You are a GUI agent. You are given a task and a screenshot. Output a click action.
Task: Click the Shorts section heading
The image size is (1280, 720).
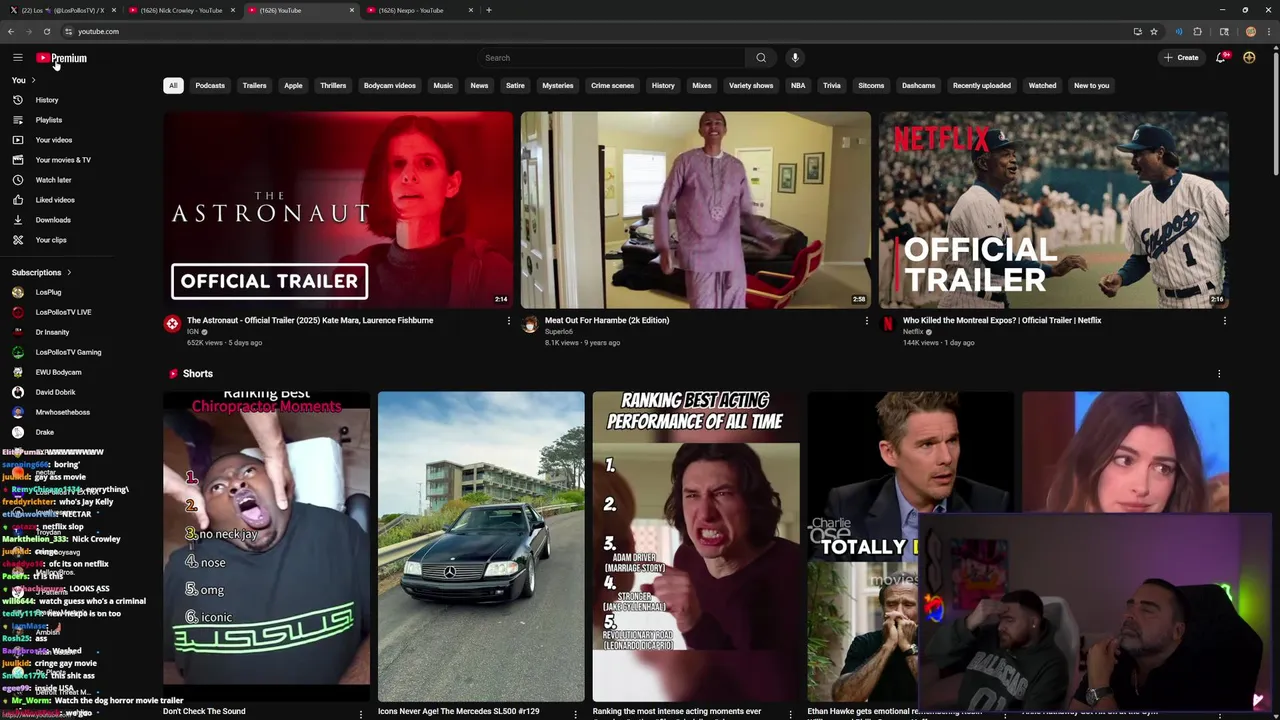tap(198, 374)
